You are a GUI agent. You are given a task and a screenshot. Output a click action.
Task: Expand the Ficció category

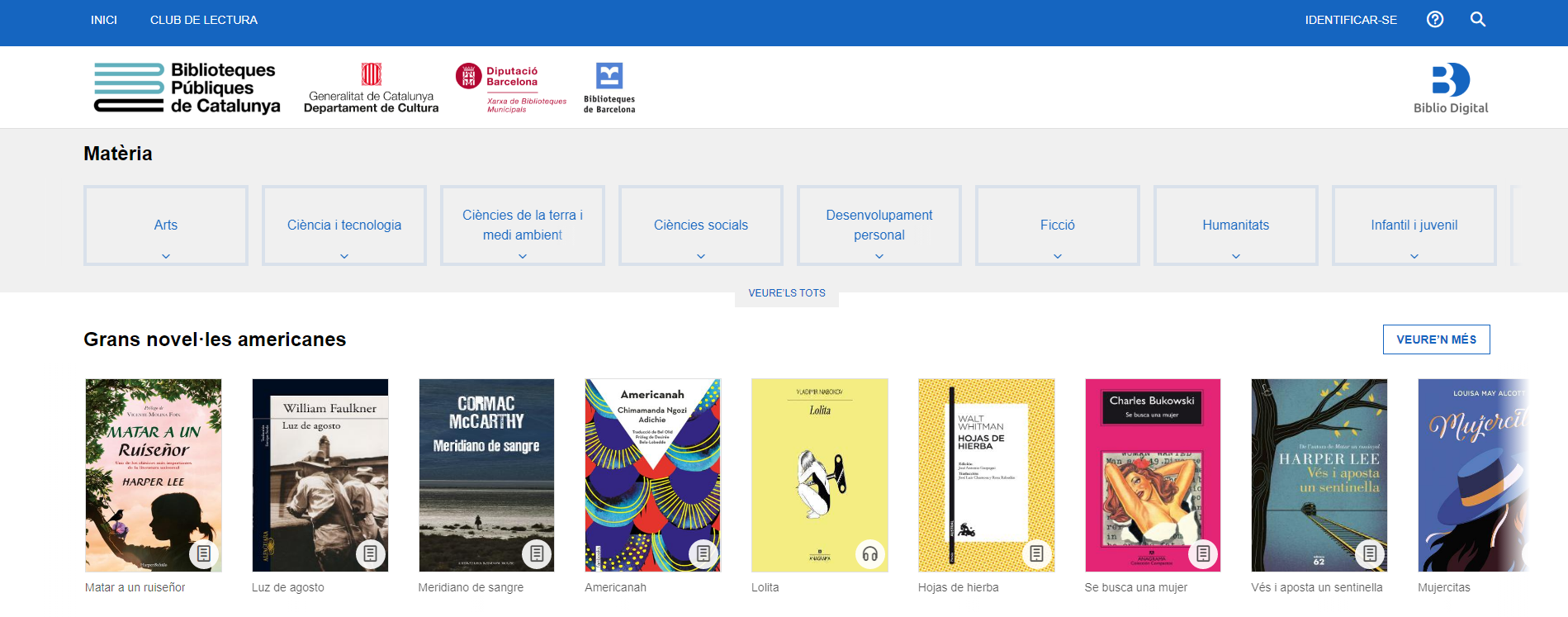click(1058, 225)
